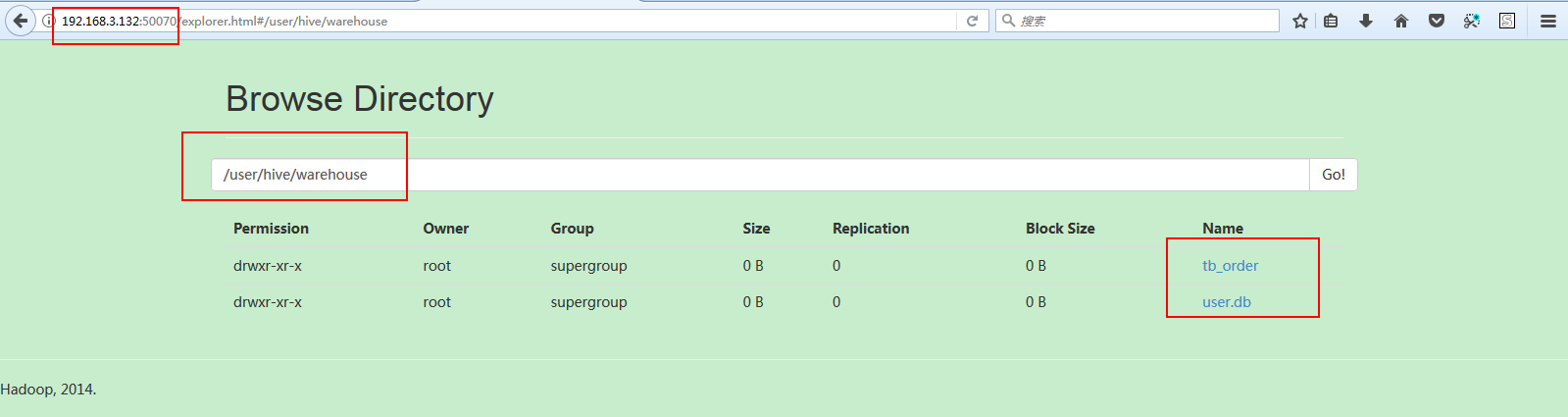Click the S extension icon in toolbar
This screenshot has height=417, width=1568.
[x=1507, y=21]
